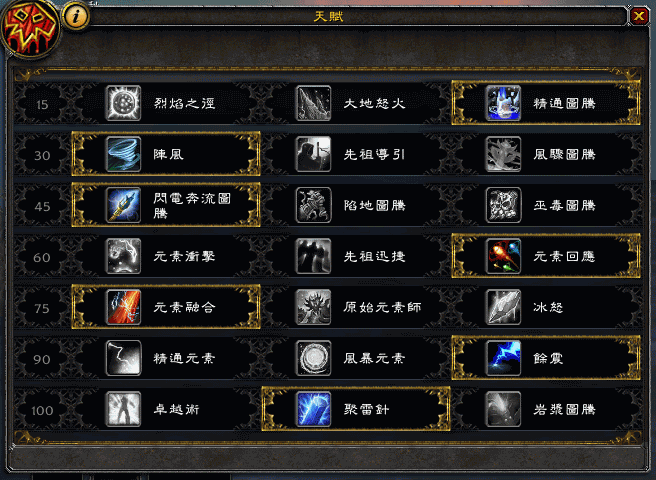Pick the 巫毒圖騰 talent icon
This screenshot has height=480, width=656.
click(x=503, y=205)
